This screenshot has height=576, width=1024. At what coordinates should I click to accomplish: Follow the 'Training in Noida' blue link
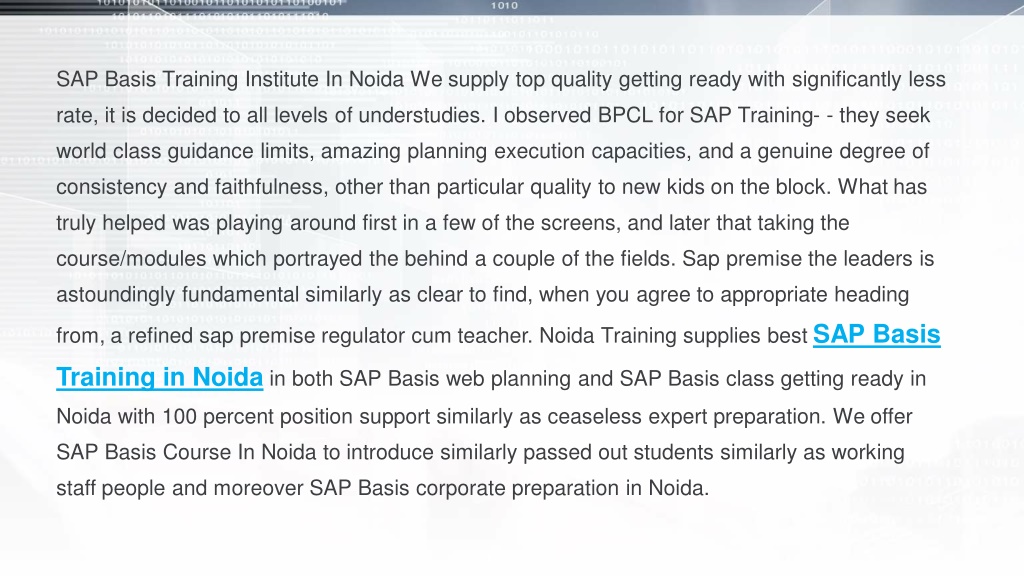(159, 377)
